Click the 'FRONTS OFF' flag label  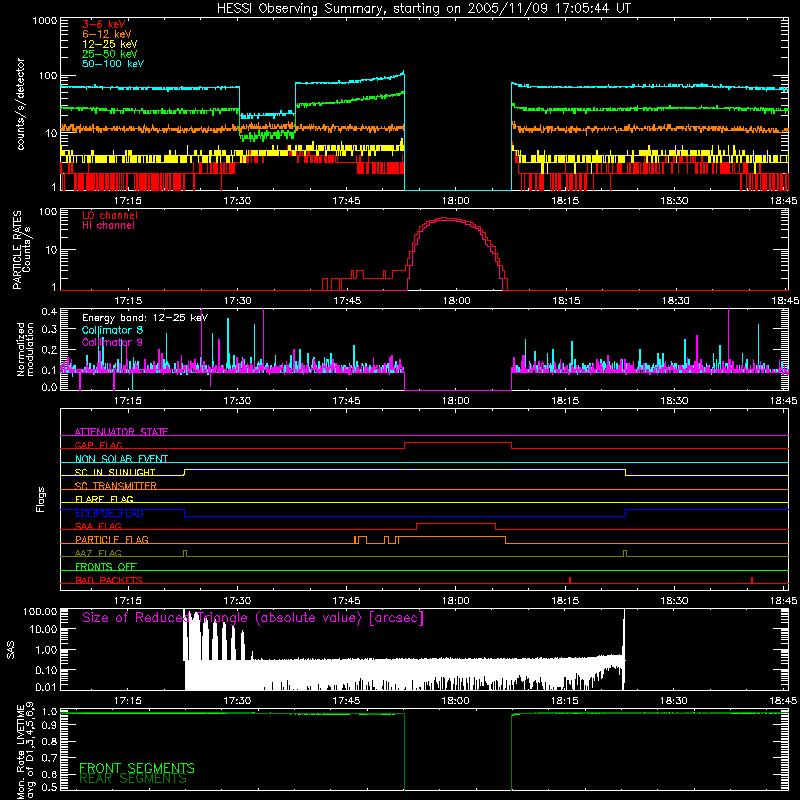(x=106, y=566)
